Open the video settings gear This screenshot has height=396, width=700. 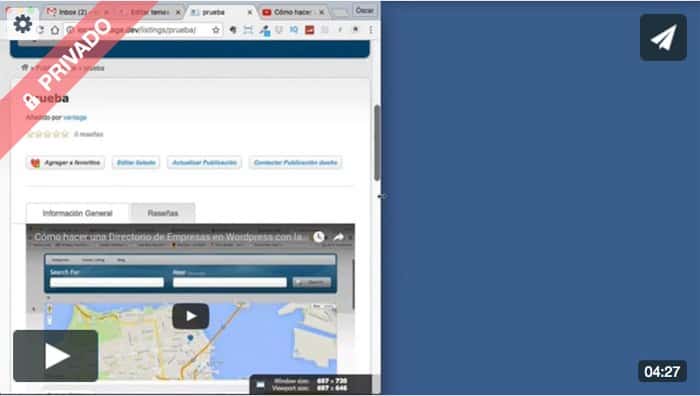pos(23,24)
